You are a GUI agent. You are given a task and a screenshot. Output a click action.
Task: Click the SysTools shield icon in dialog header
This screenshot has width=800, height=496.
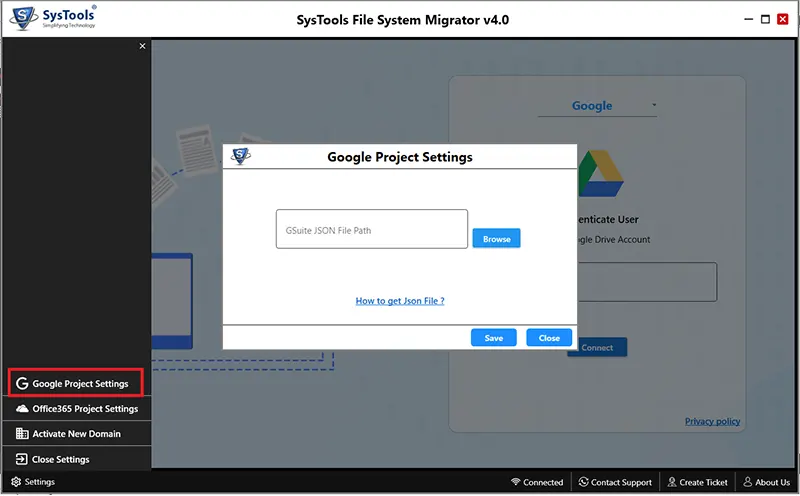pos(240,156)
